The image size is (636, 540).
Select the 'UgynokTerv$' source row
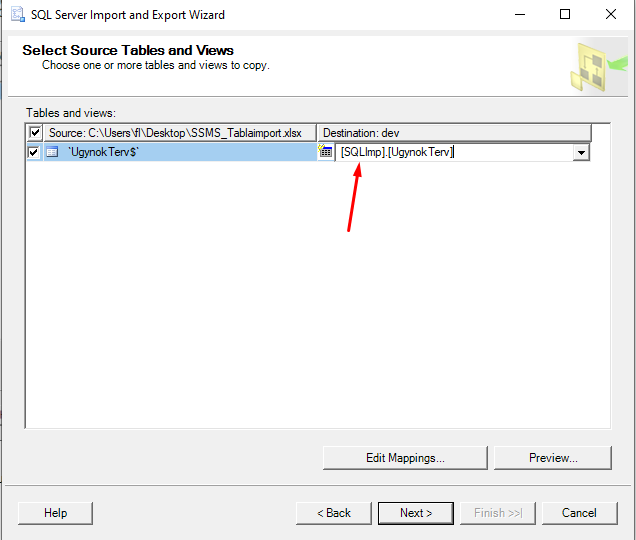[x=180, y=152]
